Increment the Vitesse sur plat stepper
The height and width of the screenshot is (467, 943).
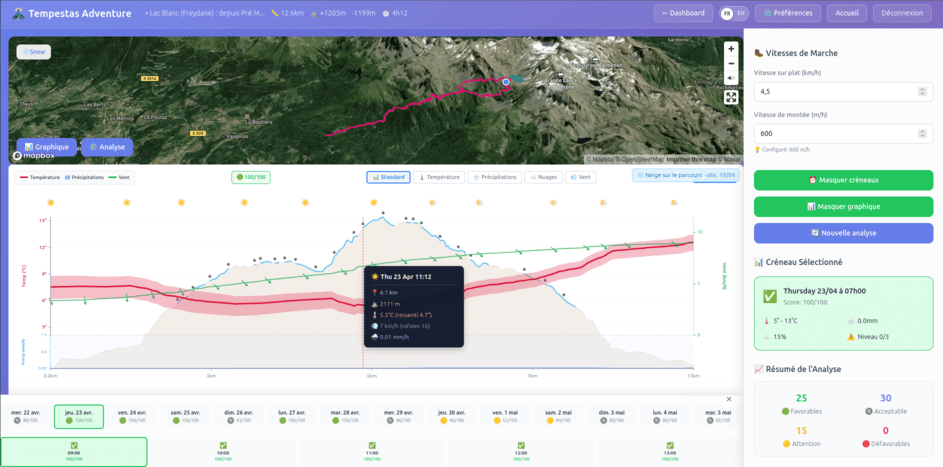pyautogui.click(x=922, y=89)
